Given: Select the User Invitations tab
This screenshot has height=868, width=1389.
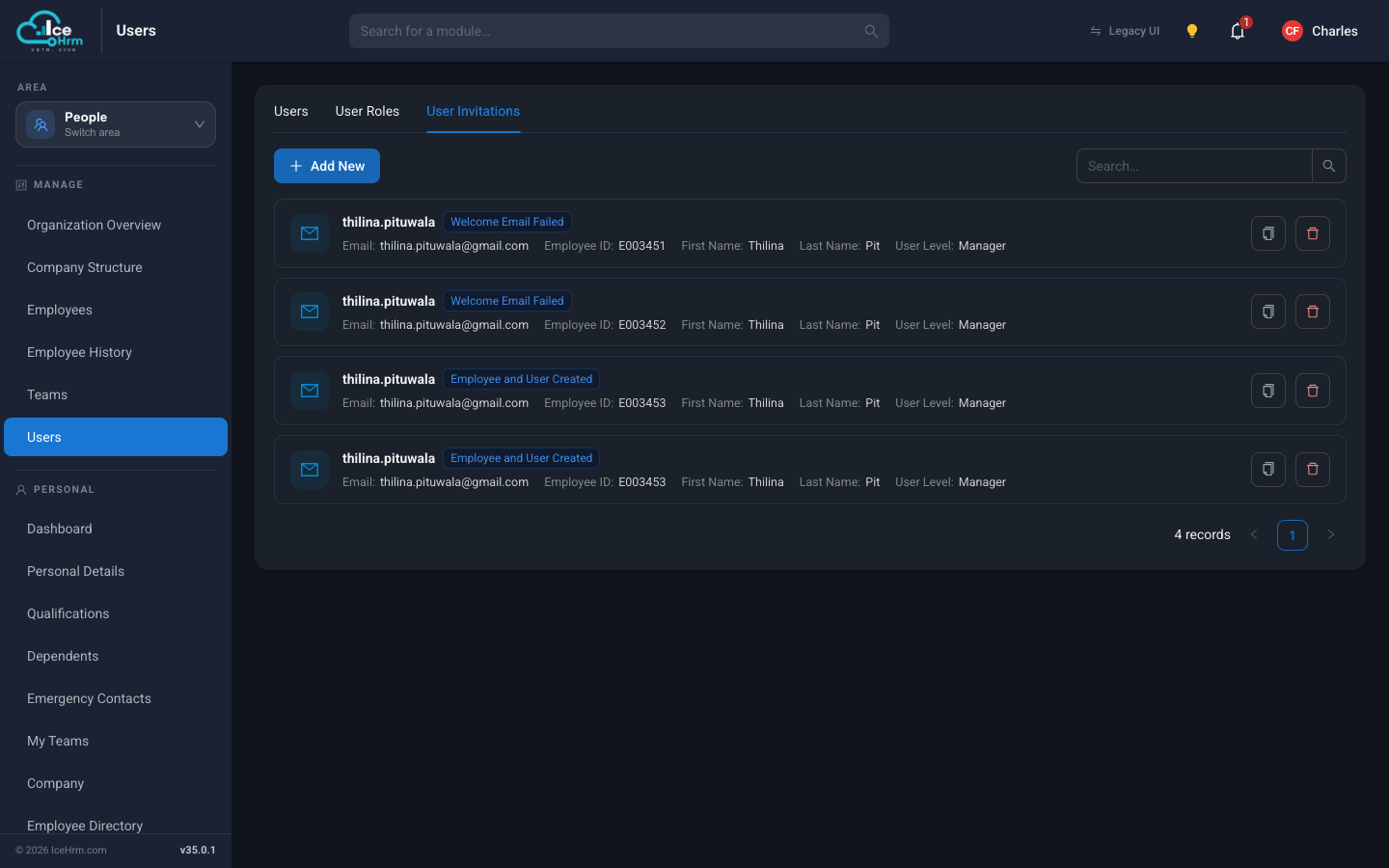Looking at the screenshot, I should click(474, 111).
